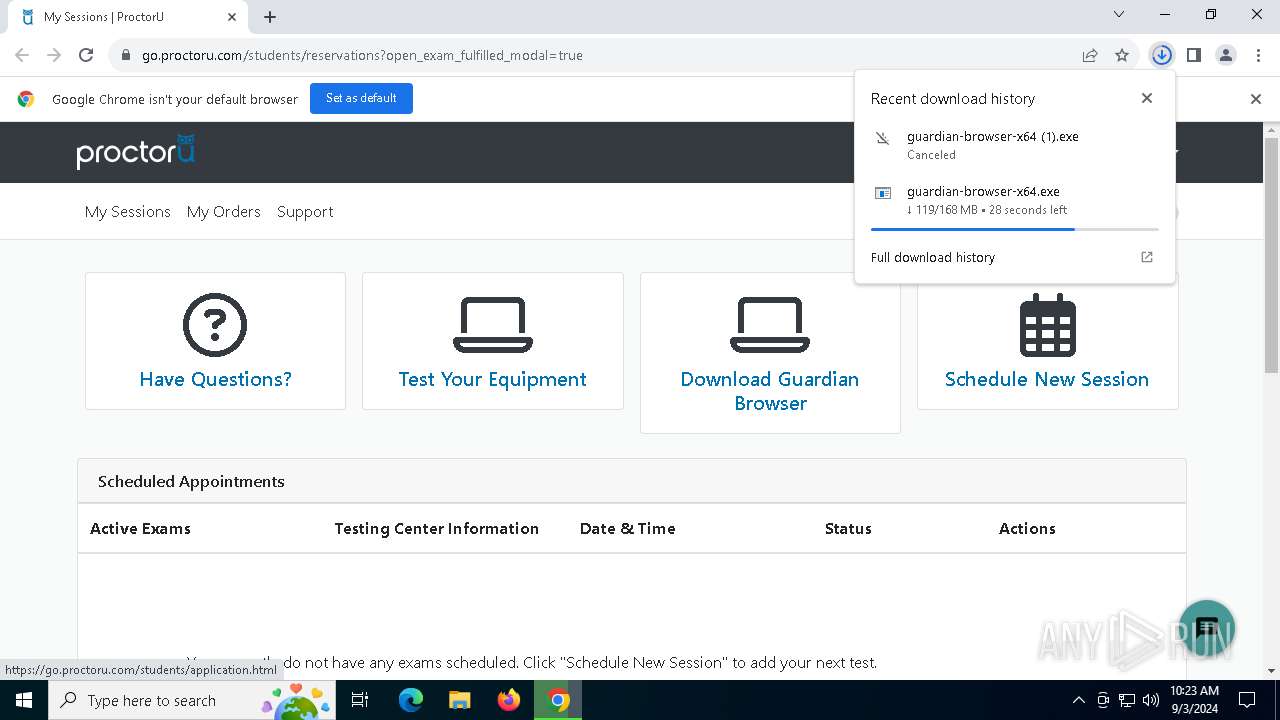The height and width of the screenshot is (720, 1280).
Task: Open the volume control tray icon
Action: coord(1151,700)
